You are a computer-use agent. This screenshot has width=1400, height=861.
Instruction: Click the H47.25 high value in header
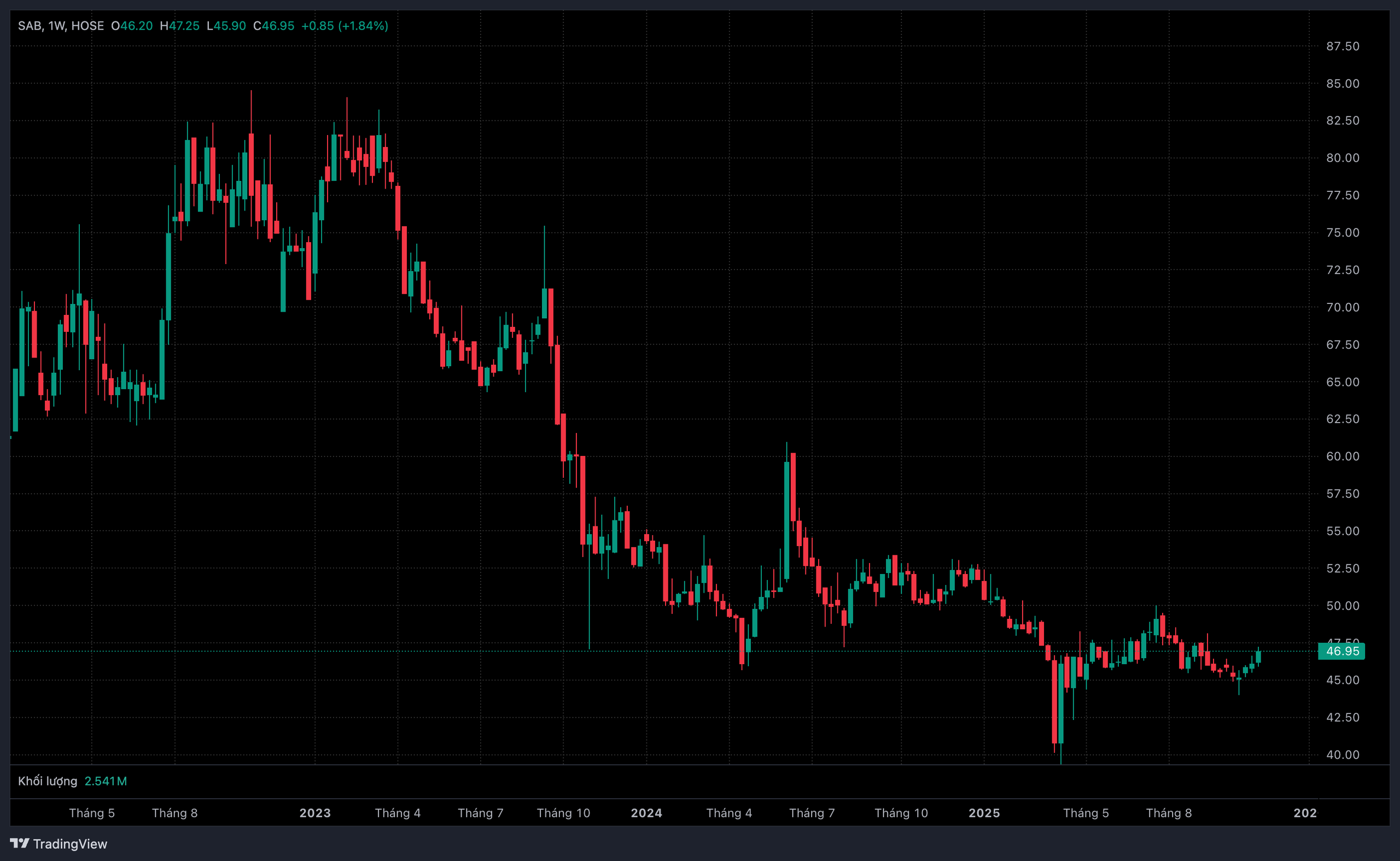[x=180, y=26]
